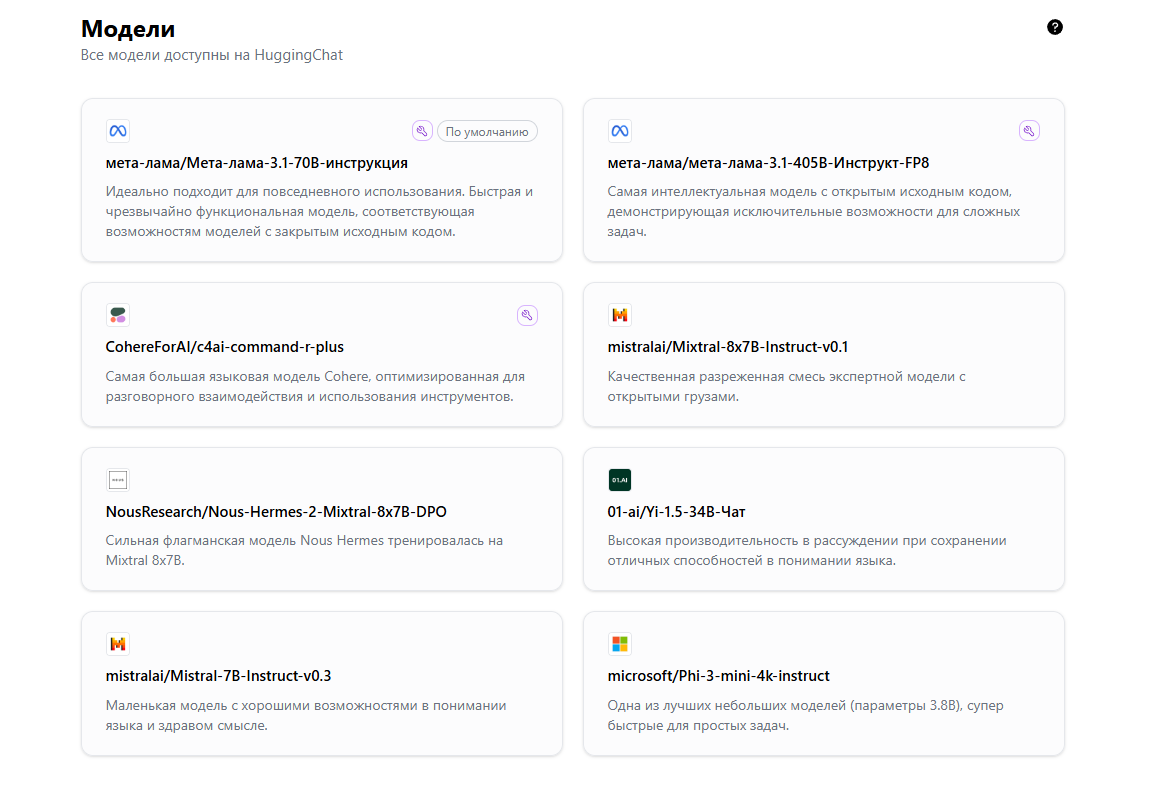Click Meta logo on the Мета-лама-3.1-70B card
The image size is (1172, 787).
[118, 131]
